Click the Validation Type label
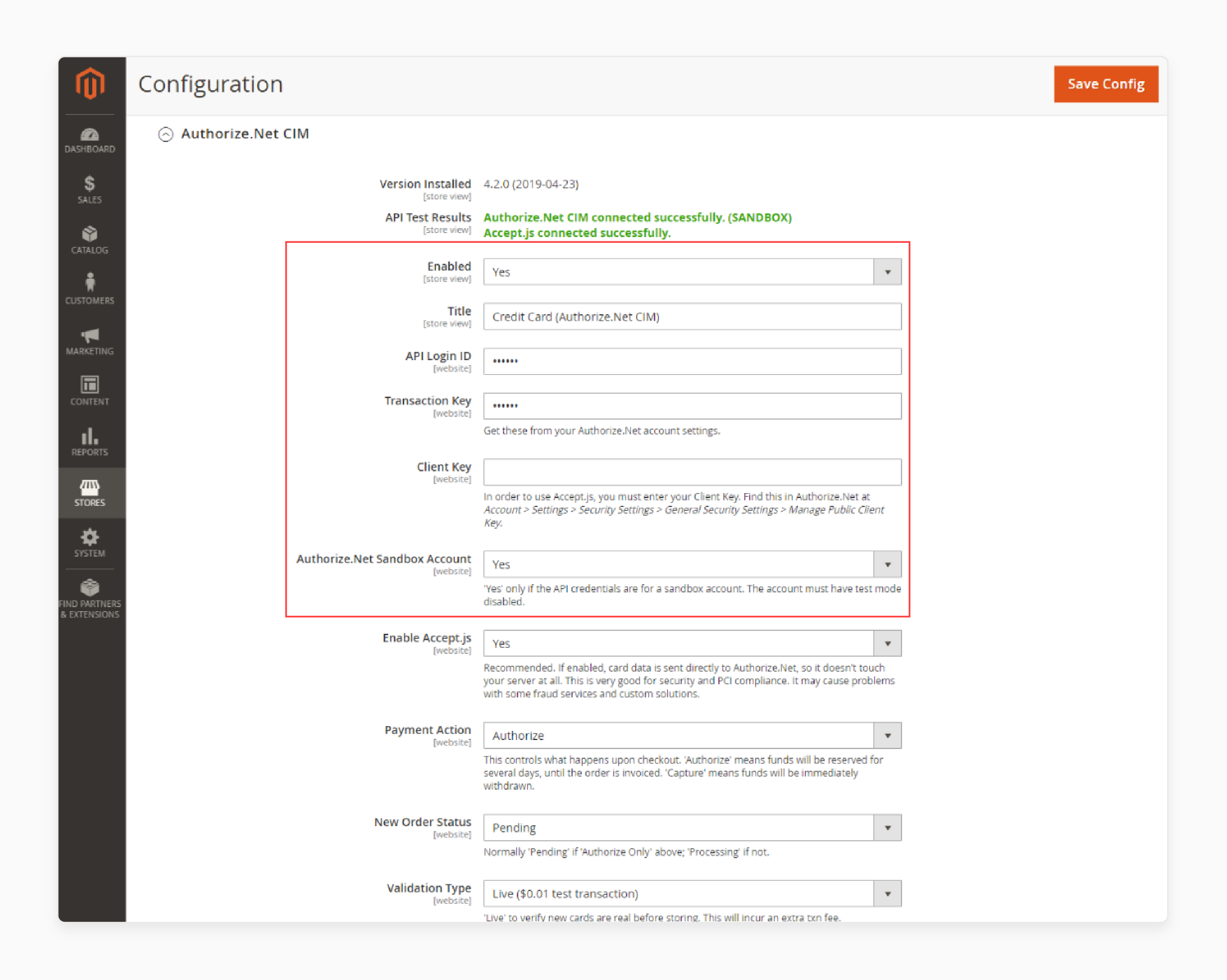 coord(429,889)
